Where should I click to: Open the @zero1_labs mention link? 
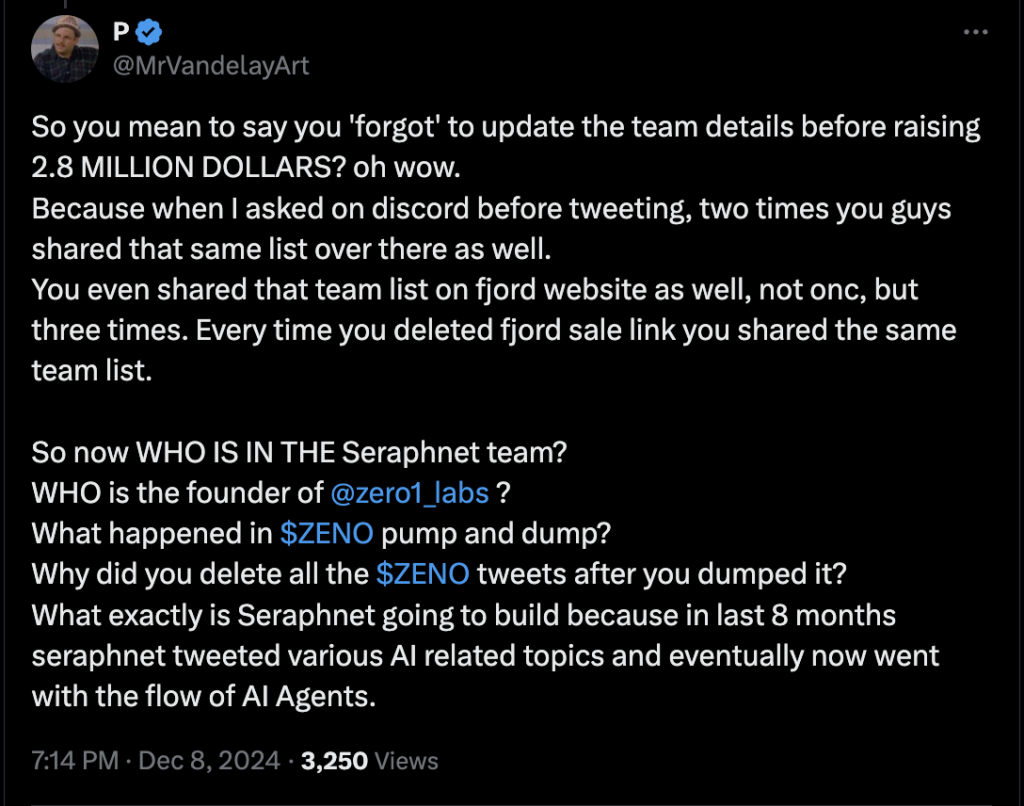[x=409, y=493]
